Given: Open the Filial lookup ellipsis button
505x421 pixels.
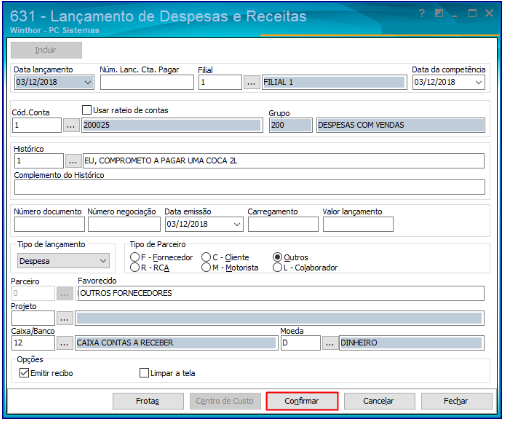Looking at the screenshot, I should pos(251,82).
